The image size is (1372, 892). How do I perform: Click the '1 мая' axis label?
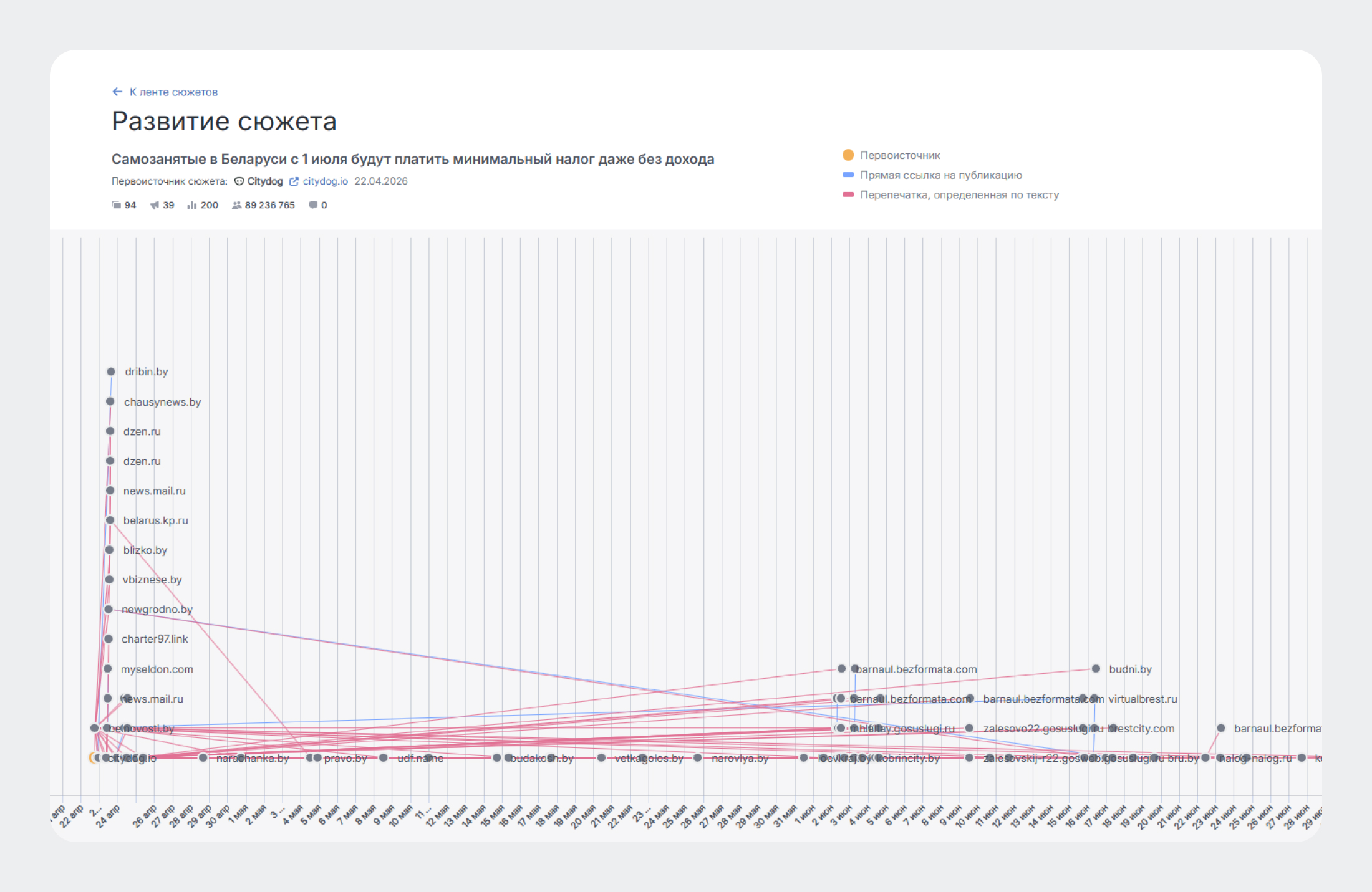pos(239,815)
